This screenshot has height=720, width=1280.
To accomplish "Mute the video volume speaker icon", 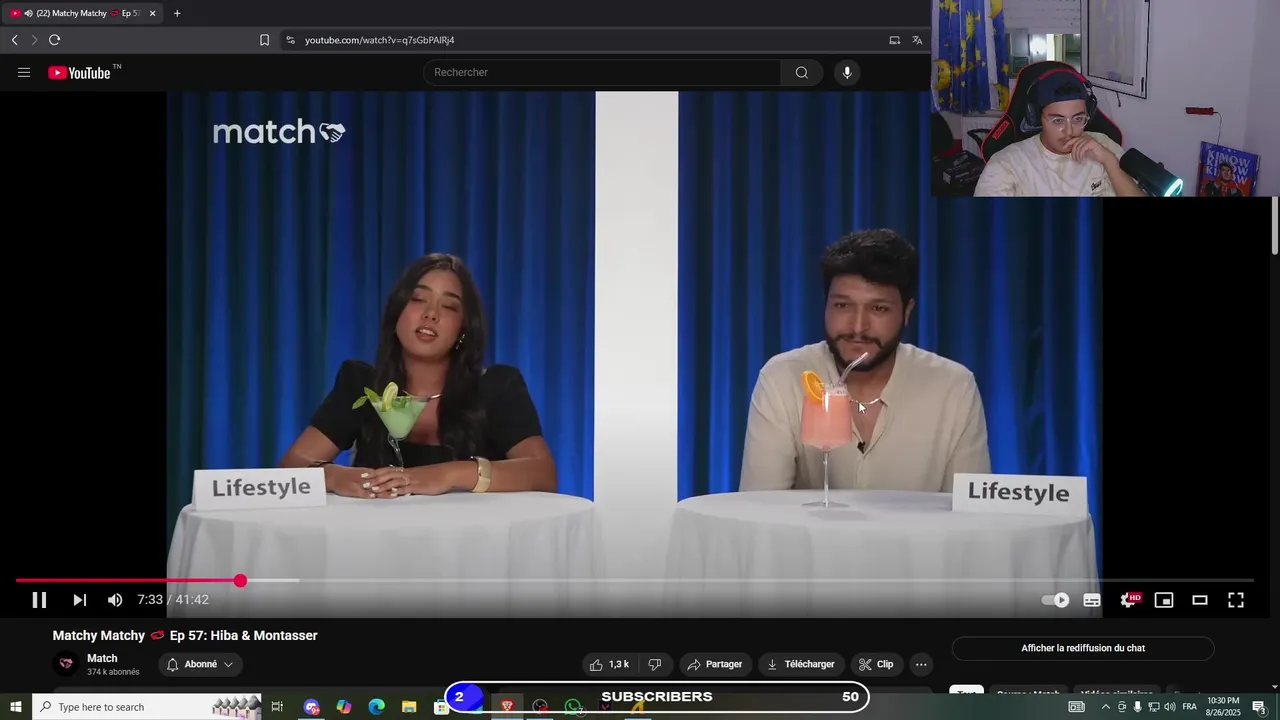I will tap(115, 600).
